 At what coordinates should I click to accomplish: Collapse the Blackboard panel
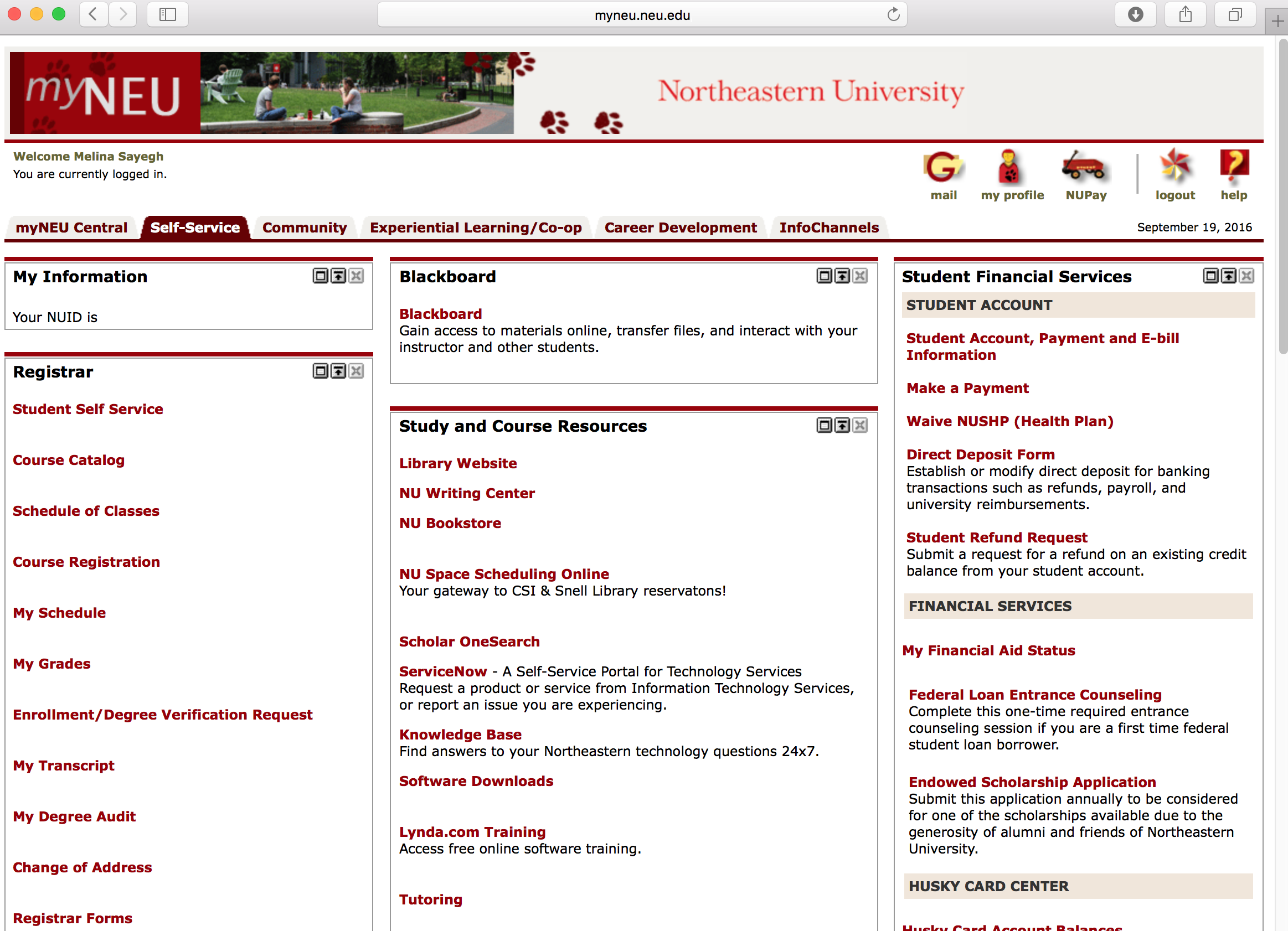842,276
